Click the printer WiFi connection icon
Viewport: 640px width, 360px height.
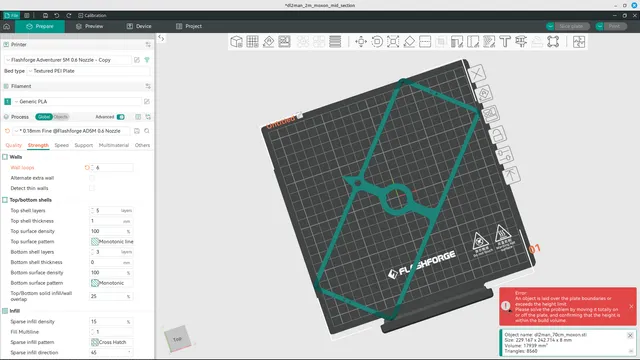tap(147, 60)
